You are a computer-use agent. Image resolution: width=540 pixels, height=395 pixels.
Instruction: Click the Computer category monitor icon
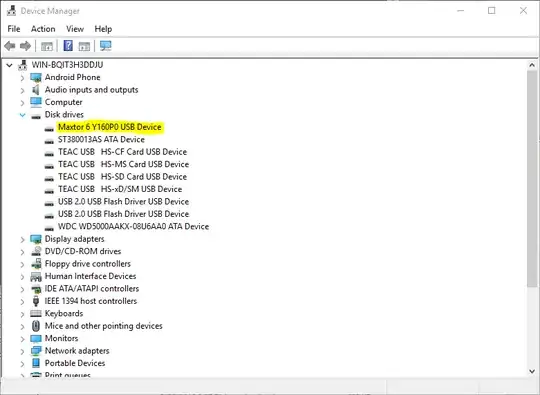36,102
